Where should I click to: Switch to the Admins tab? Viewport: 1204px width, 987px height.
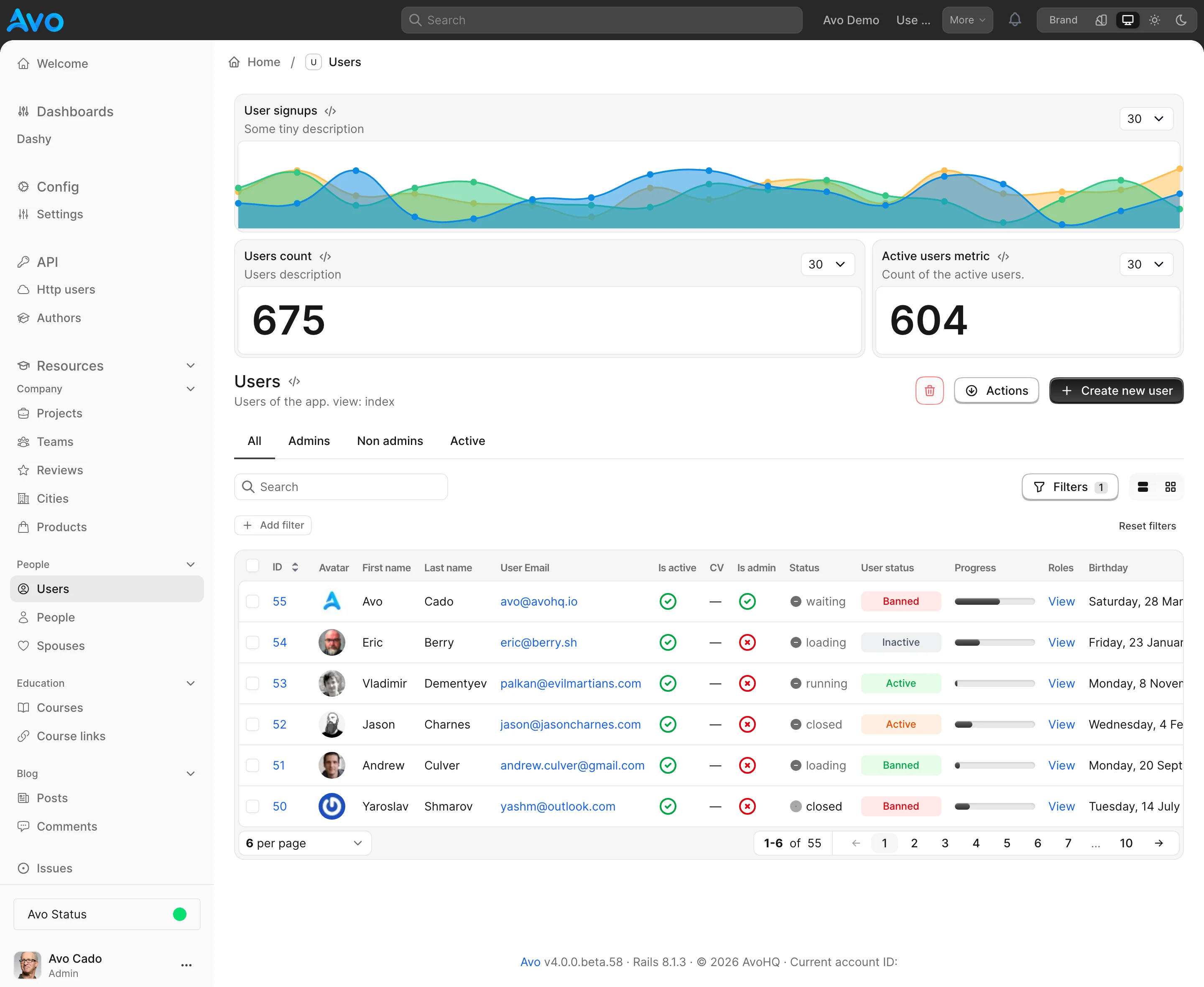(309, 441)
